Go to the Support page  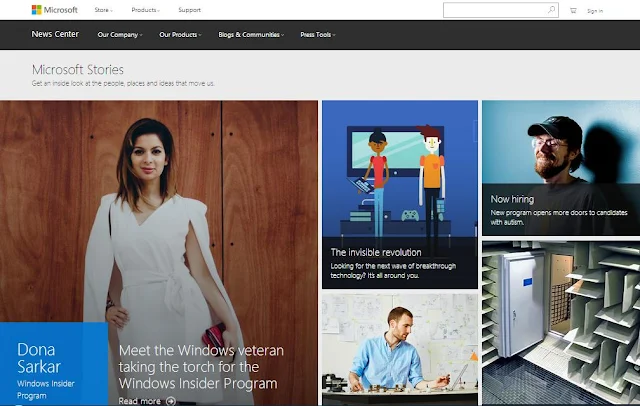189,10
